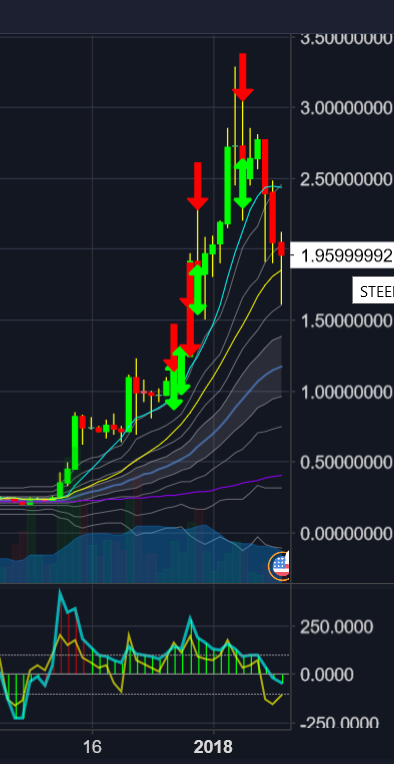Viewport: 394px width, 764px height.
Task: Click the 2018 label on time axis
Action: tap(213, 746)
